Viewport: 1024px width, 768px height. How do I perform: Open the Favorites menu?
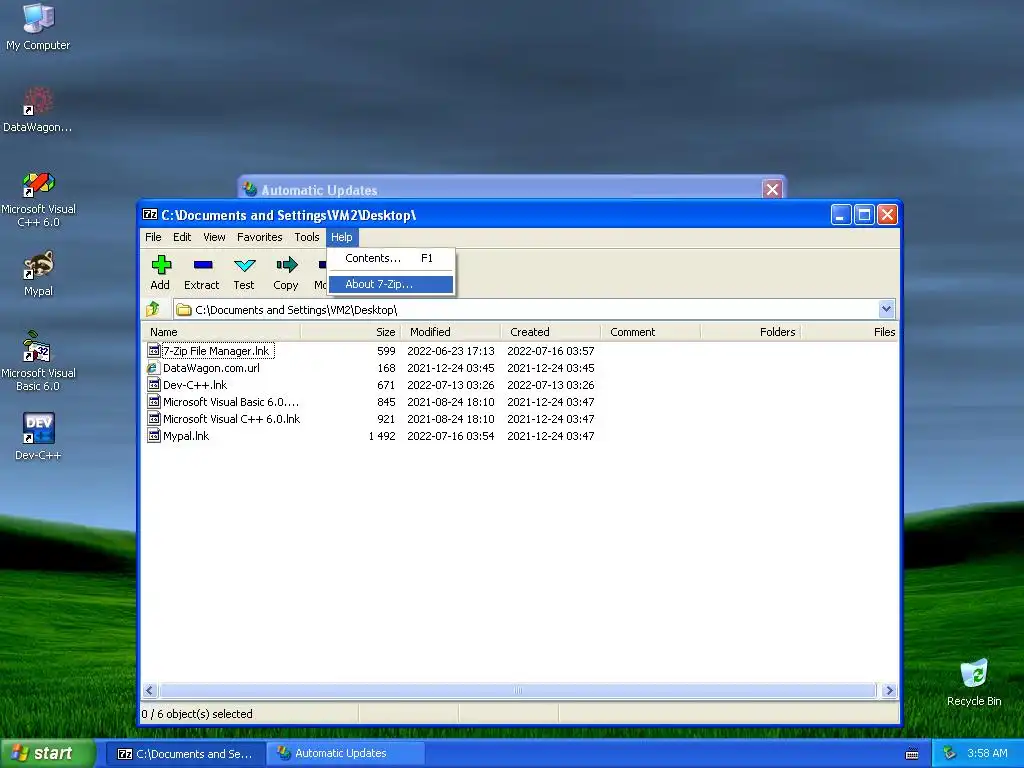260,237
